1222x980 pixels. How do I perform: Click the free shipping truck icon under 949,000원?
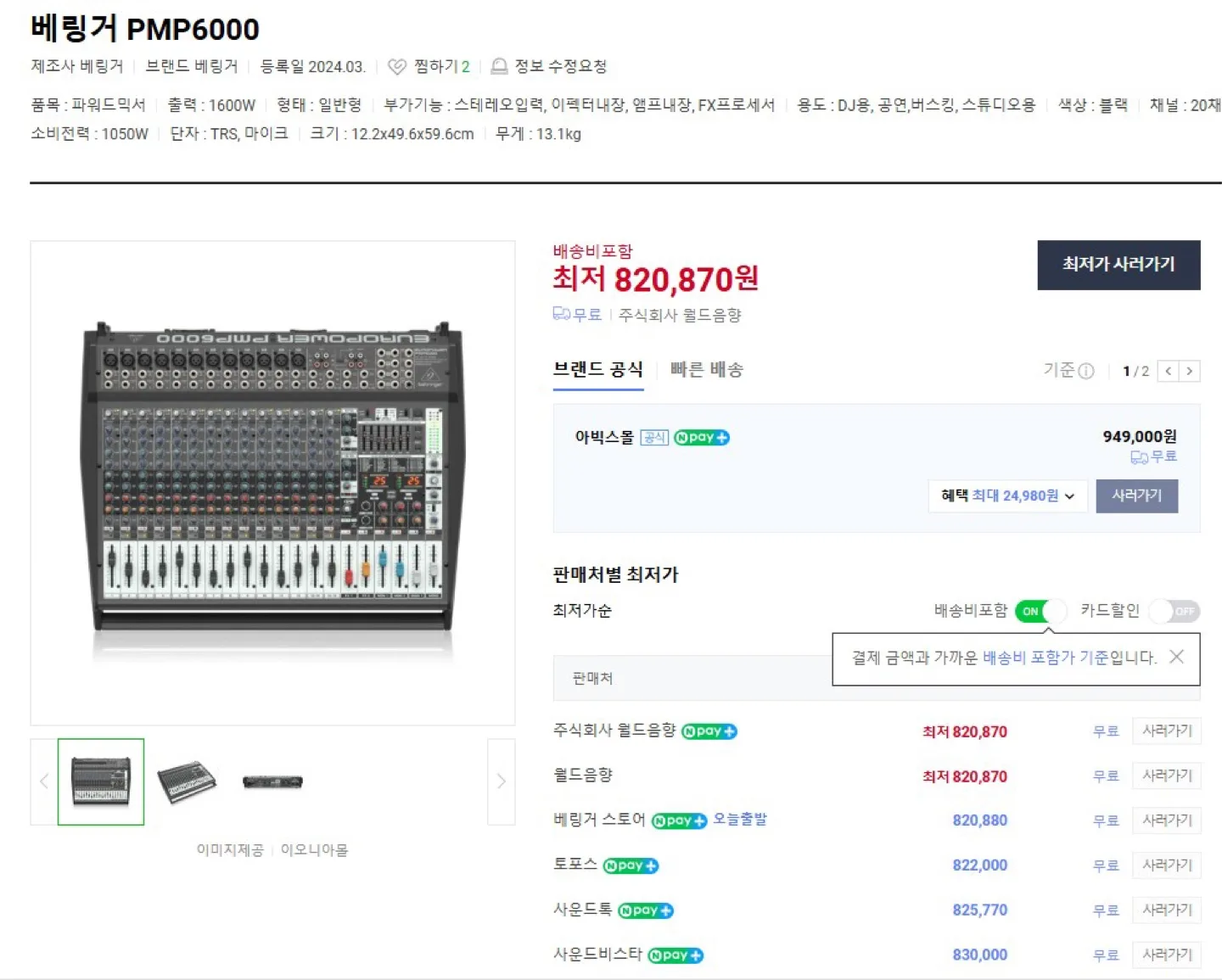1137,456
